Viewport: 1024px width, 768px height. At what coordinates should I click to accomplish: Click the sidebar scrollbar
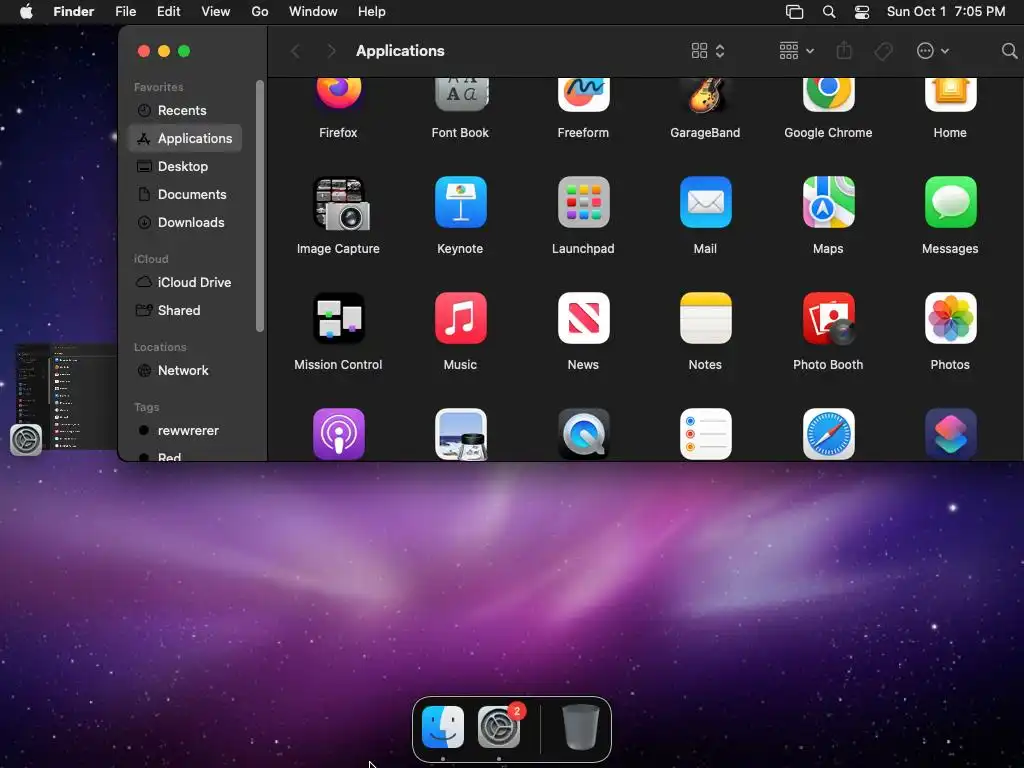[260, 206]
